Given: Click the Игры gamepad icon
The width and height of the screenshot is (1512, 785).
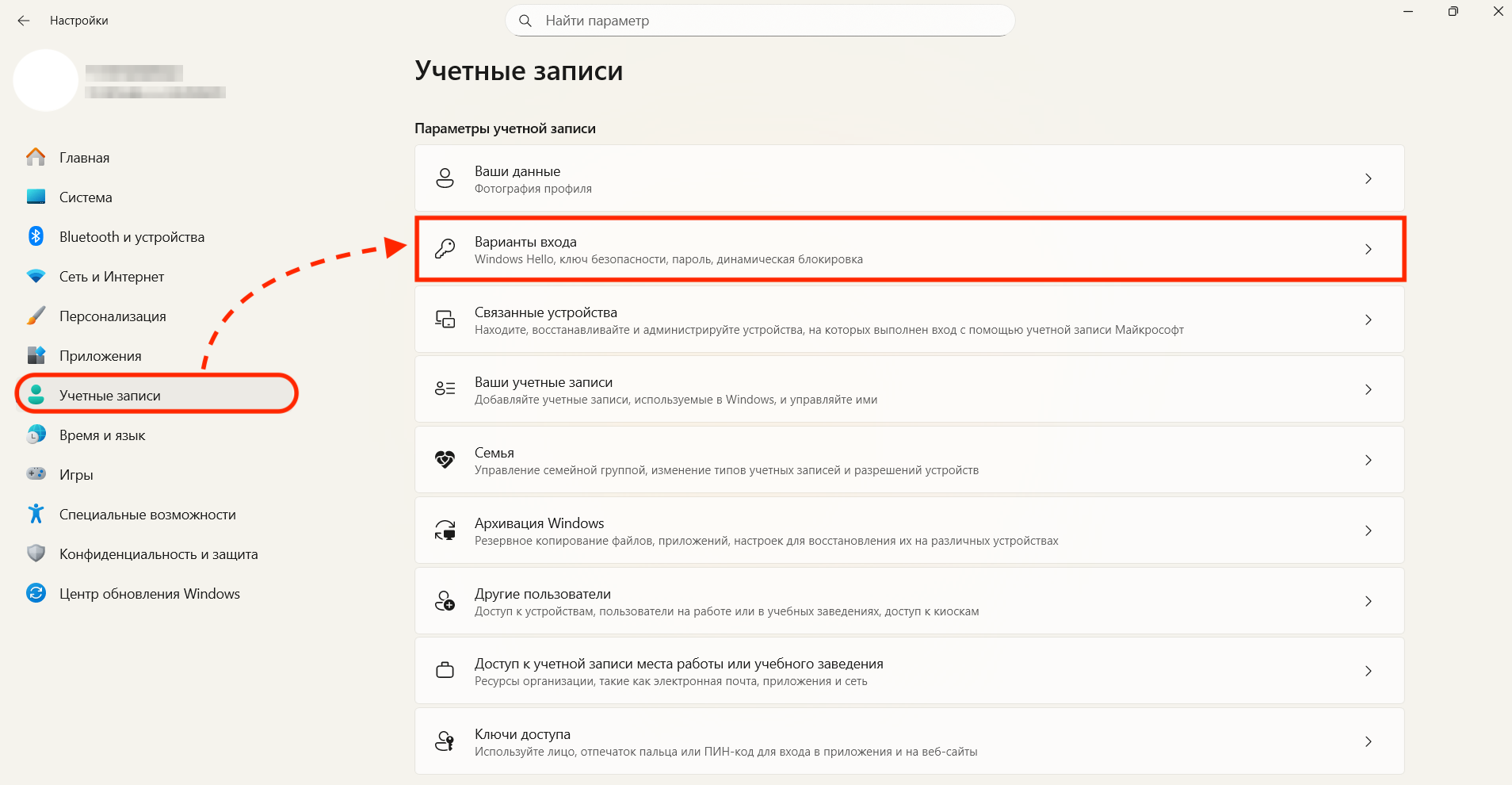Looking at the screenshot, I should pyautogui.click(x=36, y=474).
